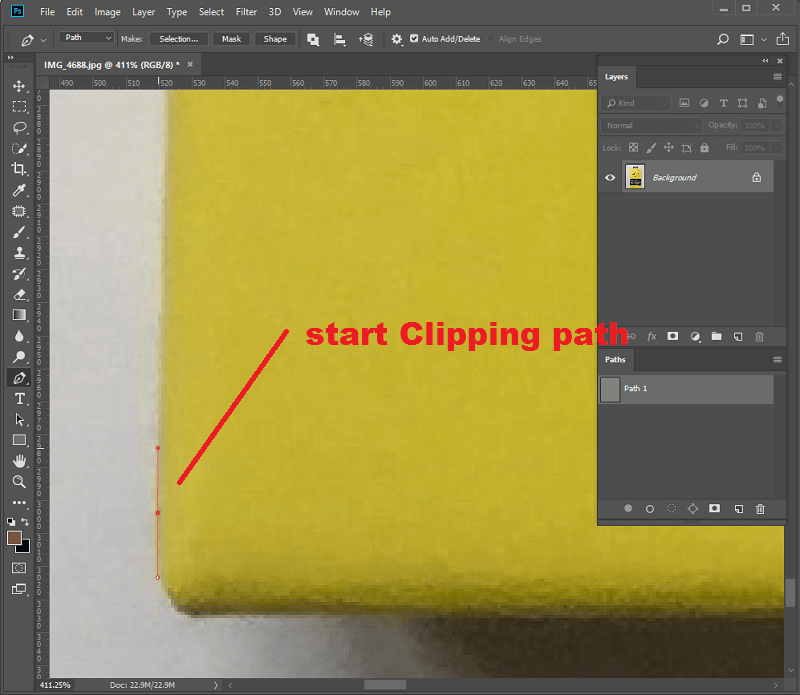Image resolution: width=800 pixels, height=695 pixels.
Task: Toggle the Background layer lock icon
Action: [x=756, y=177]
